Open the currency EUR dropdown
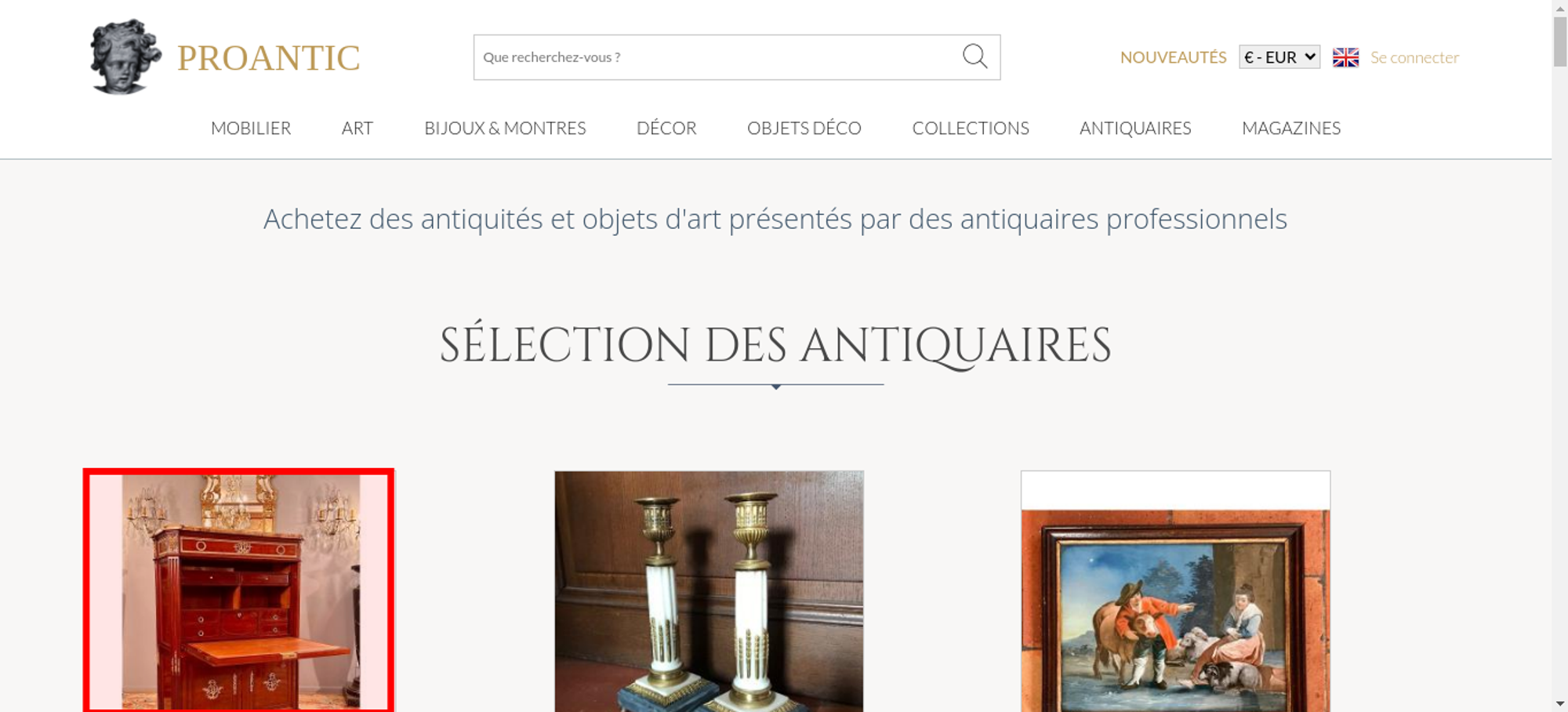Viewport: 1568px width, 712px height. tap(1279, 57)
